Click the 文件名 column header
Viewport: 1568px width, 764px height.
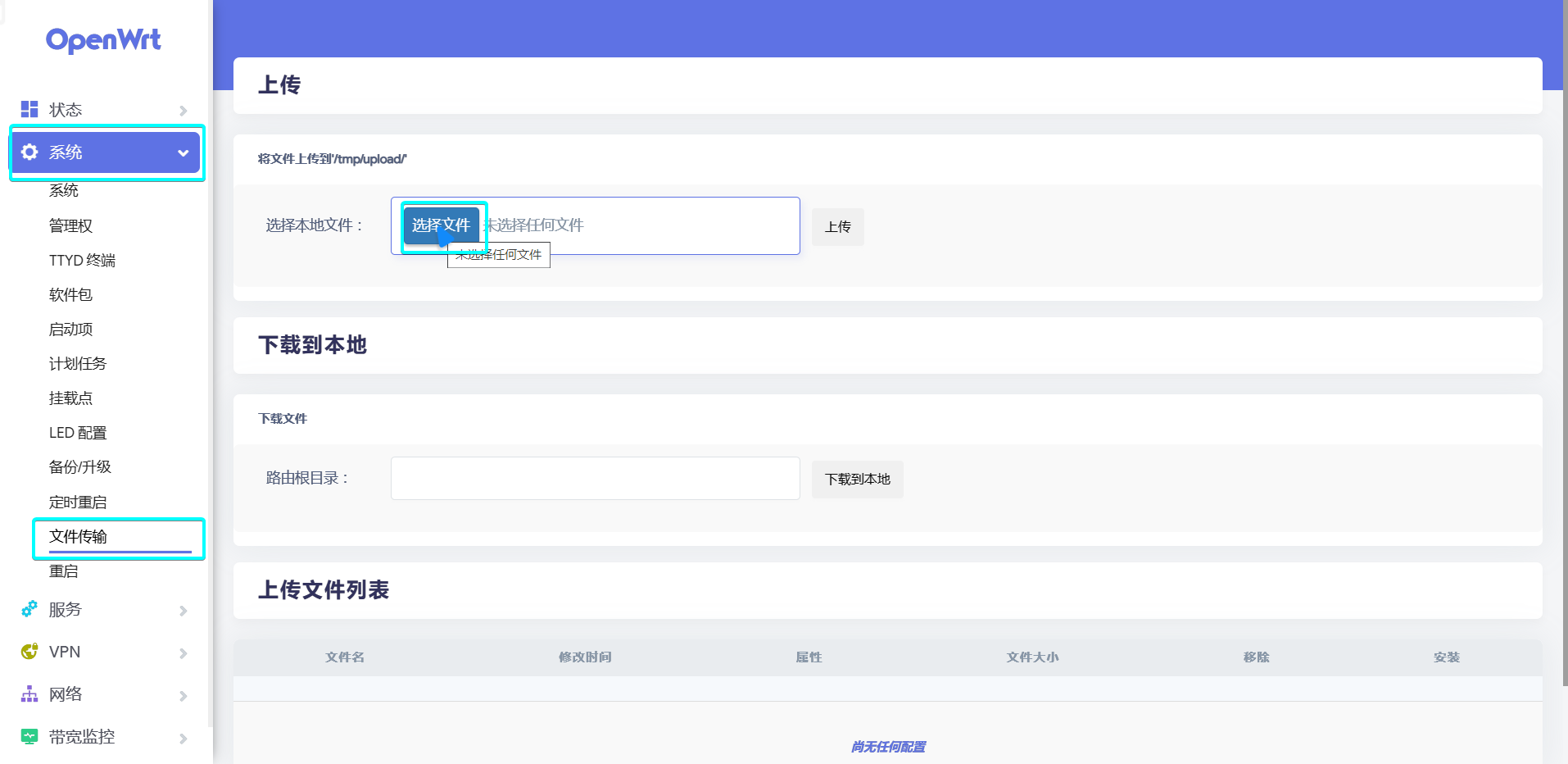click(x=345, y=657)
